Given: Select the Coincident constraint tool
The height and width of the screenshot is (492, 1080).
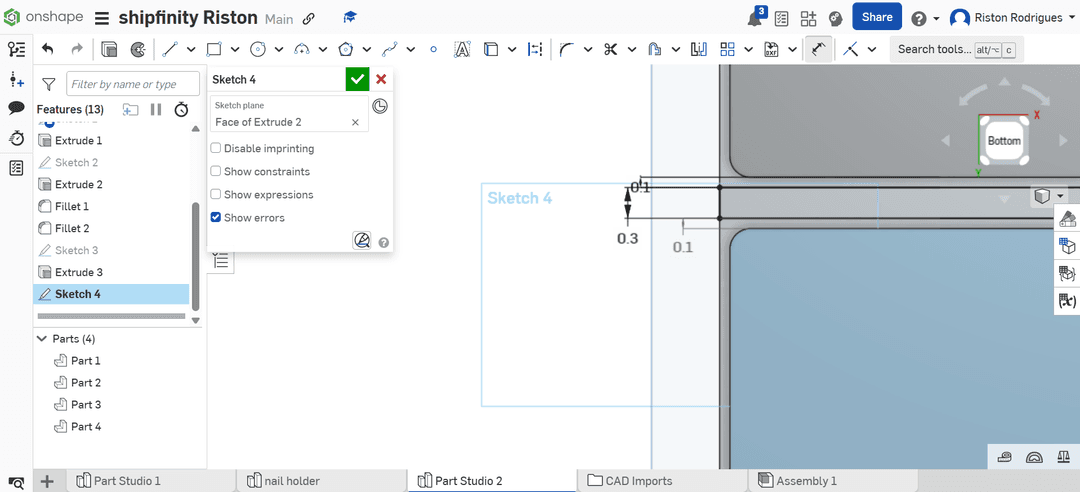Looking at the screenshot, I should pos(851,49).
